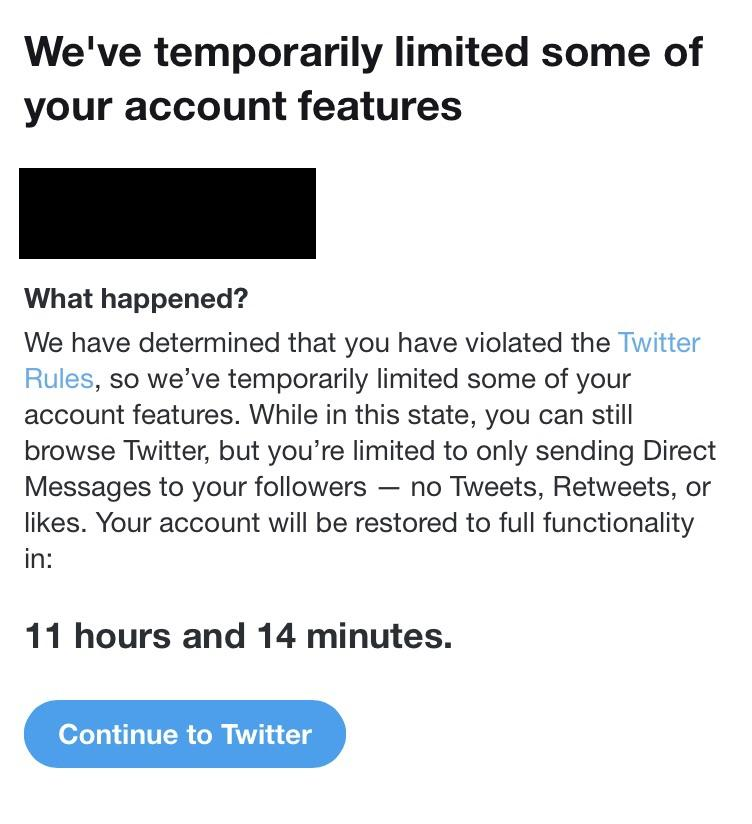Click the phrase "browse Twitter" in the paragraph
Image resolution: width=752 pixels, height=824 pixels.
coord(112,451)
